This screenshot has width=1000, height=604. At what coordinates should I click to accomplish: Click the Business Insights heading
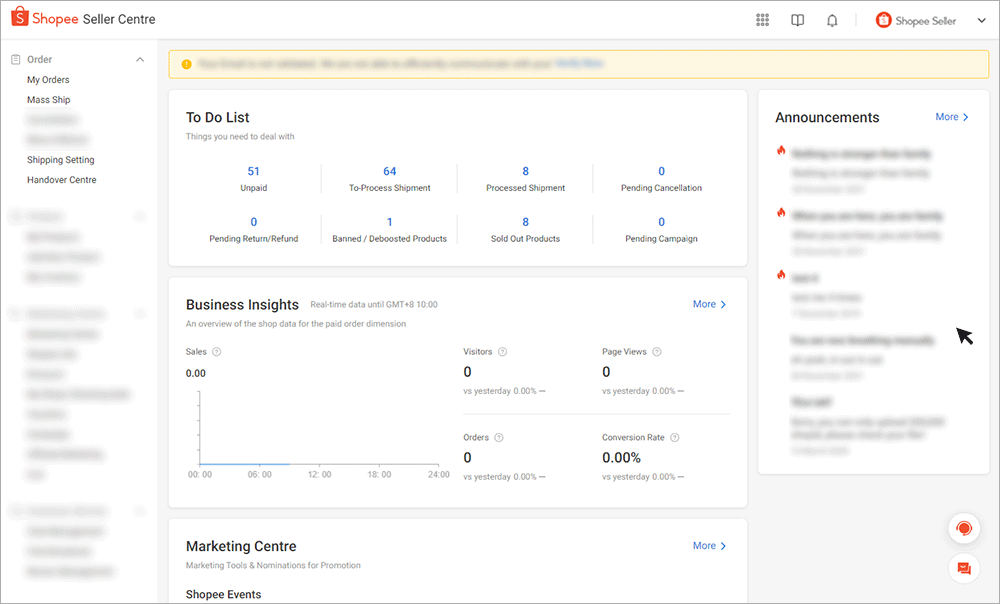pyautogui.click(x=242, y=305)
